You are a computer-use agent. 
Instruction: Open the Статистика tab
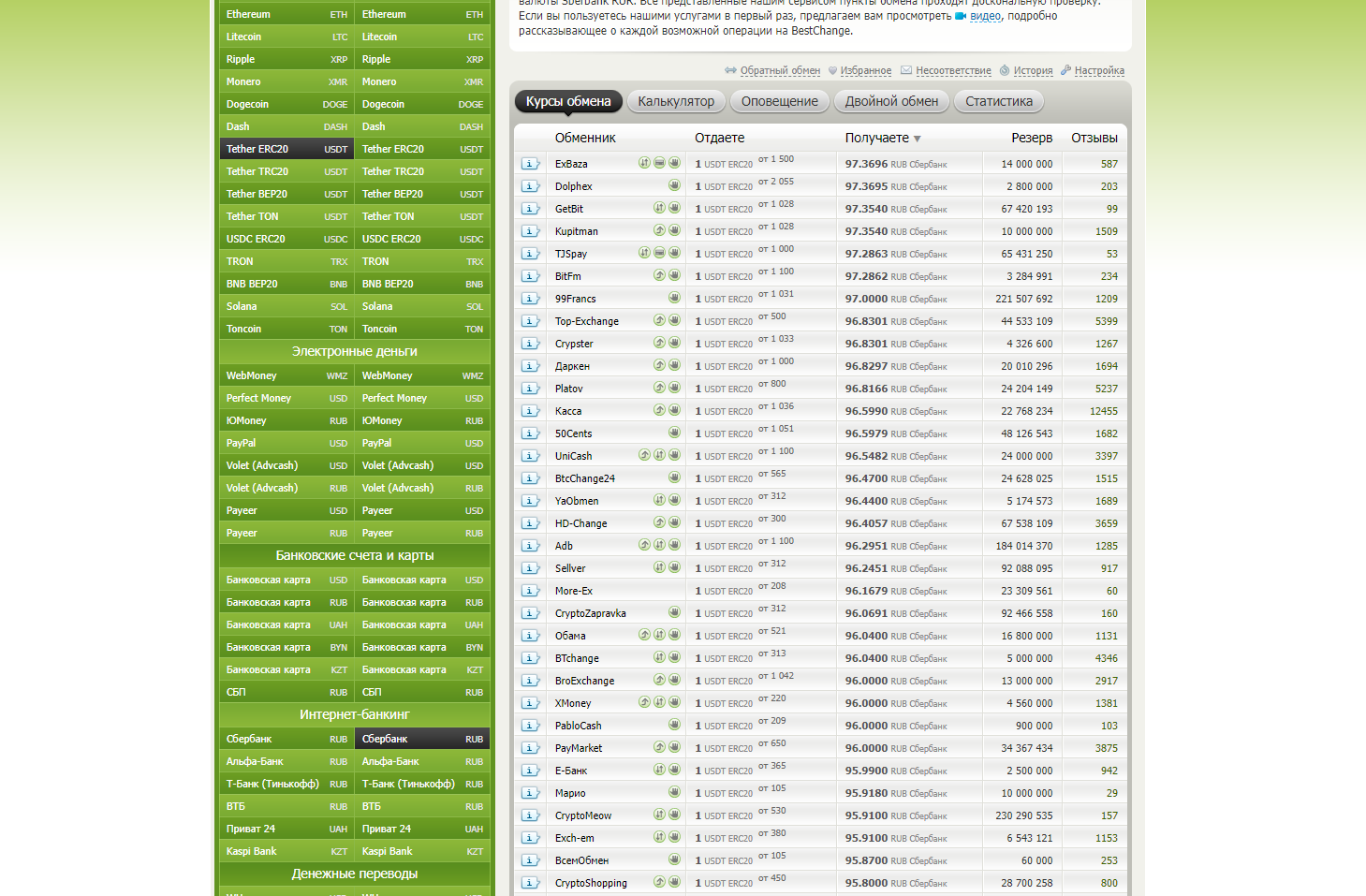click(998, 101)
